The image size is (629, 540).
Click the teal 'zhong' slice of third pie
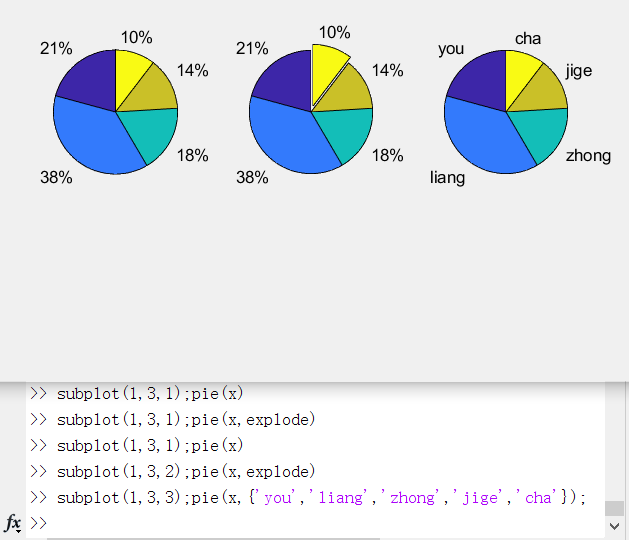[x=543, y=132]
